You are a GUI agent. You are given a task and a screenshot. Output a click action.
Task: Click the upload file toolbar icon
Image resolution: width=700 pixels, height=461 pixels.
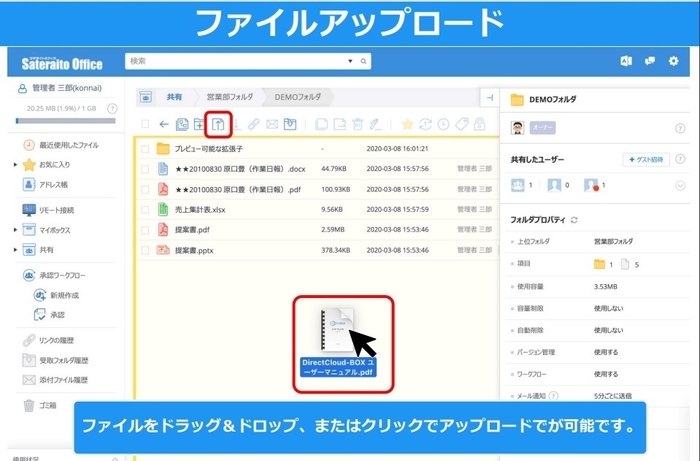(x=218, y=124)
